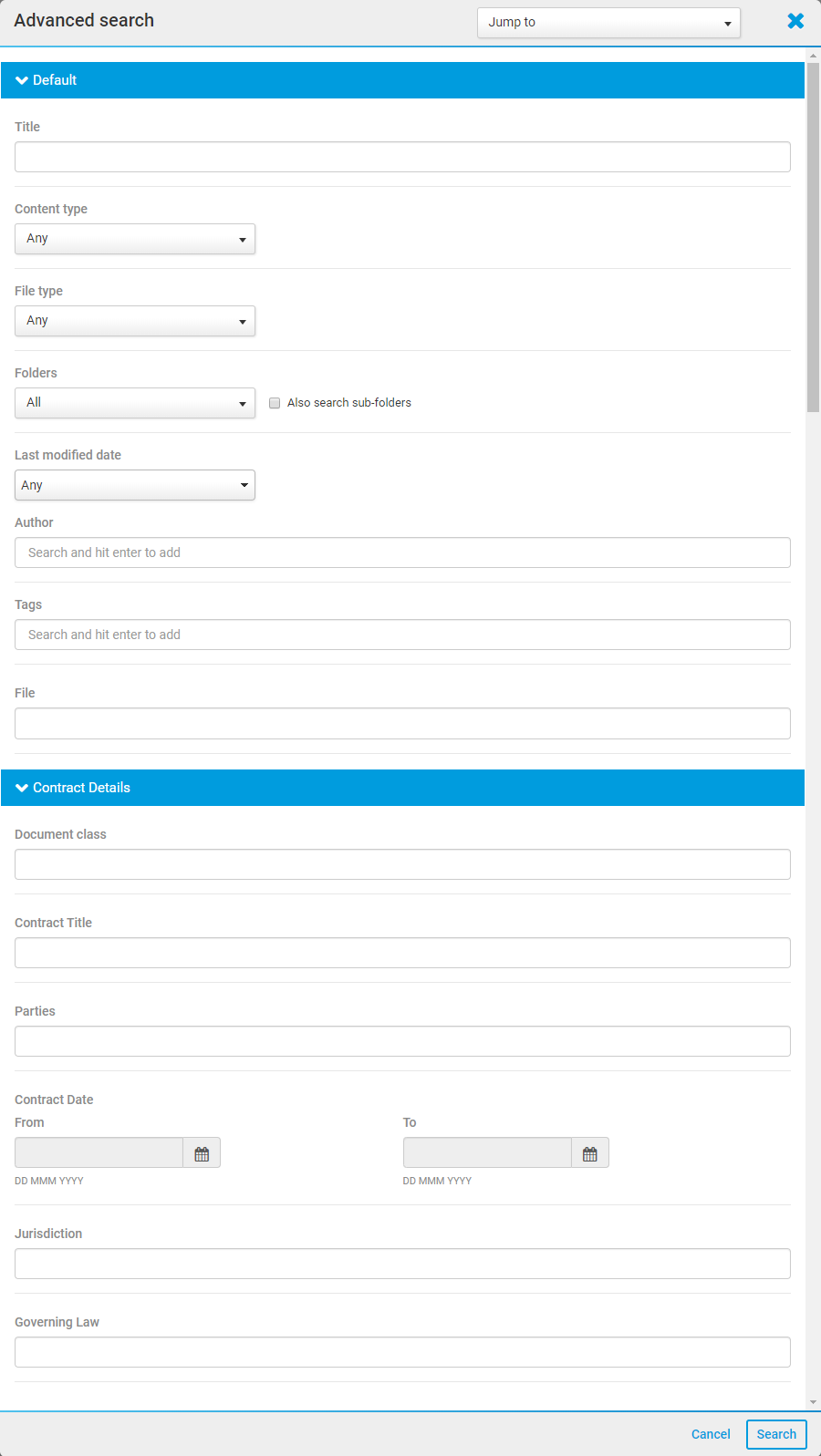Click the Parties input field
The width and height of the screenshot is (821, 1456).
tap(402, 1041)
